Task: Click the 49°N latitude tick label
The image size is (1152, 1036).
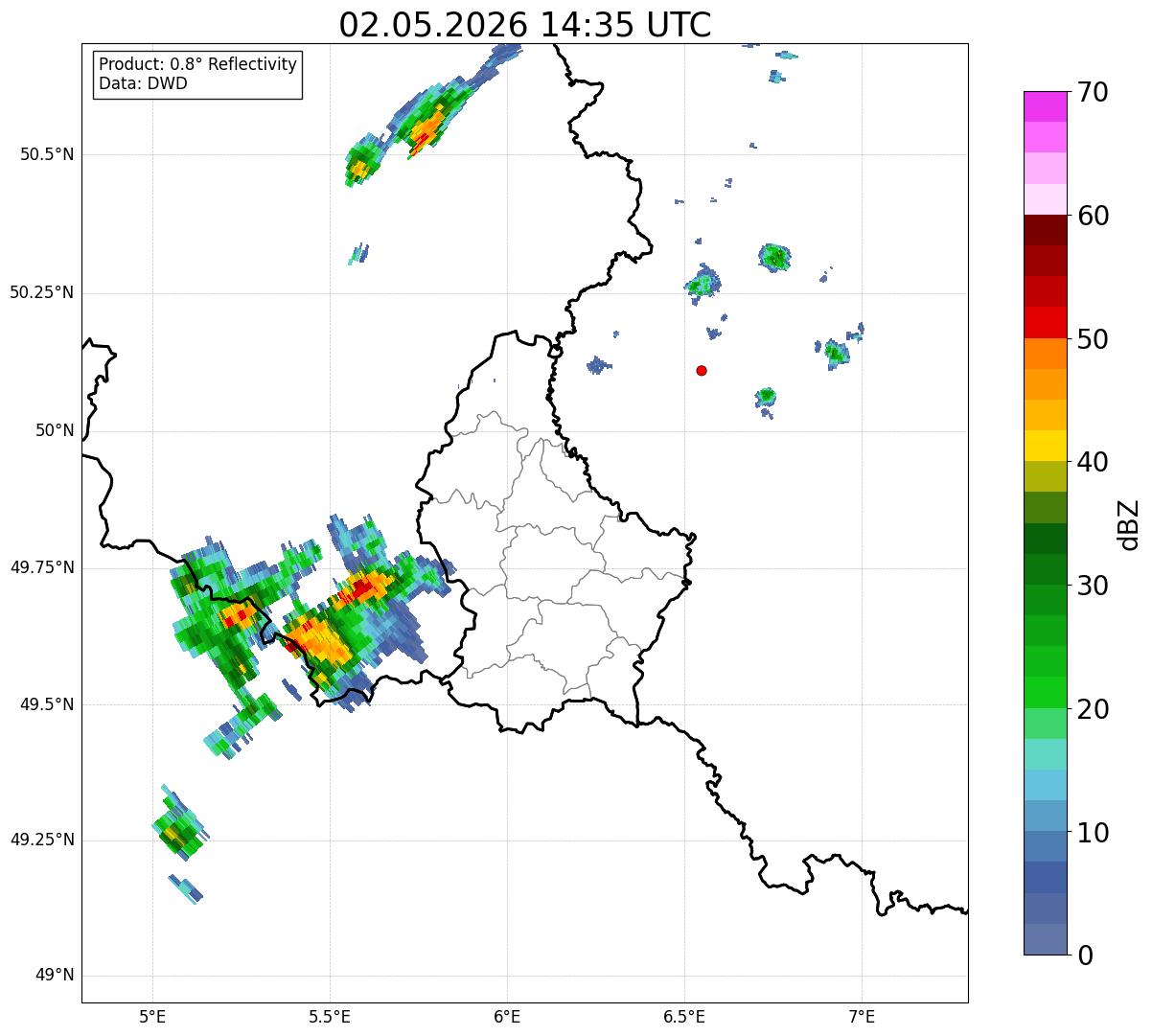Action: (x=55, y=976)
